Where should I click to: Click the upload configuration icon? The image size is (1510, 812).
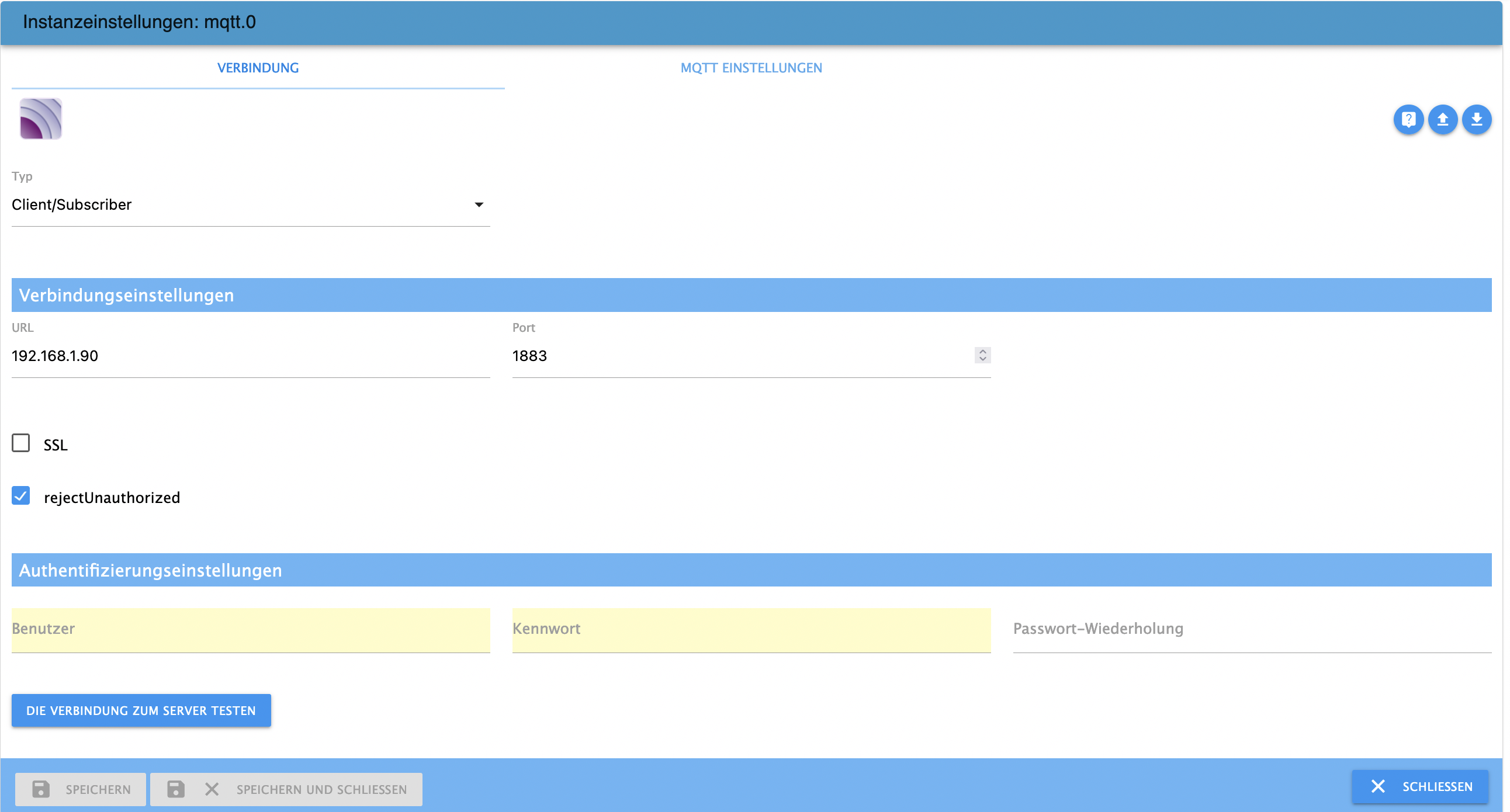1442,120
